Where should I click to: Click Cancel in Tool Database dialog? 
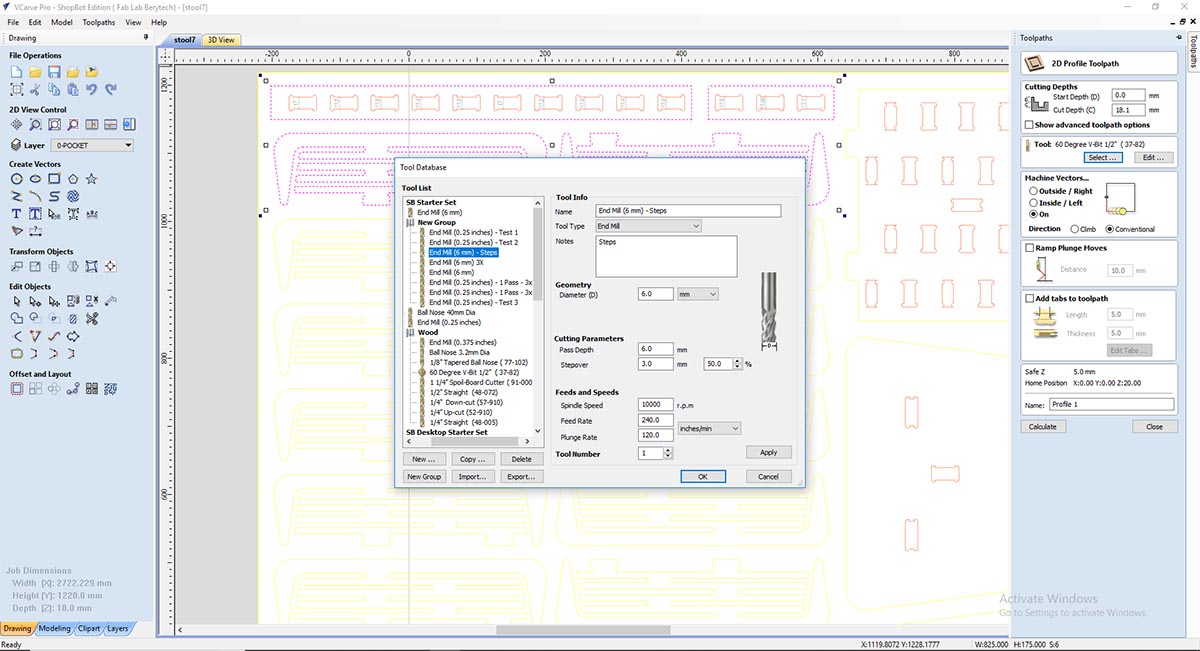tap(769, 477)
